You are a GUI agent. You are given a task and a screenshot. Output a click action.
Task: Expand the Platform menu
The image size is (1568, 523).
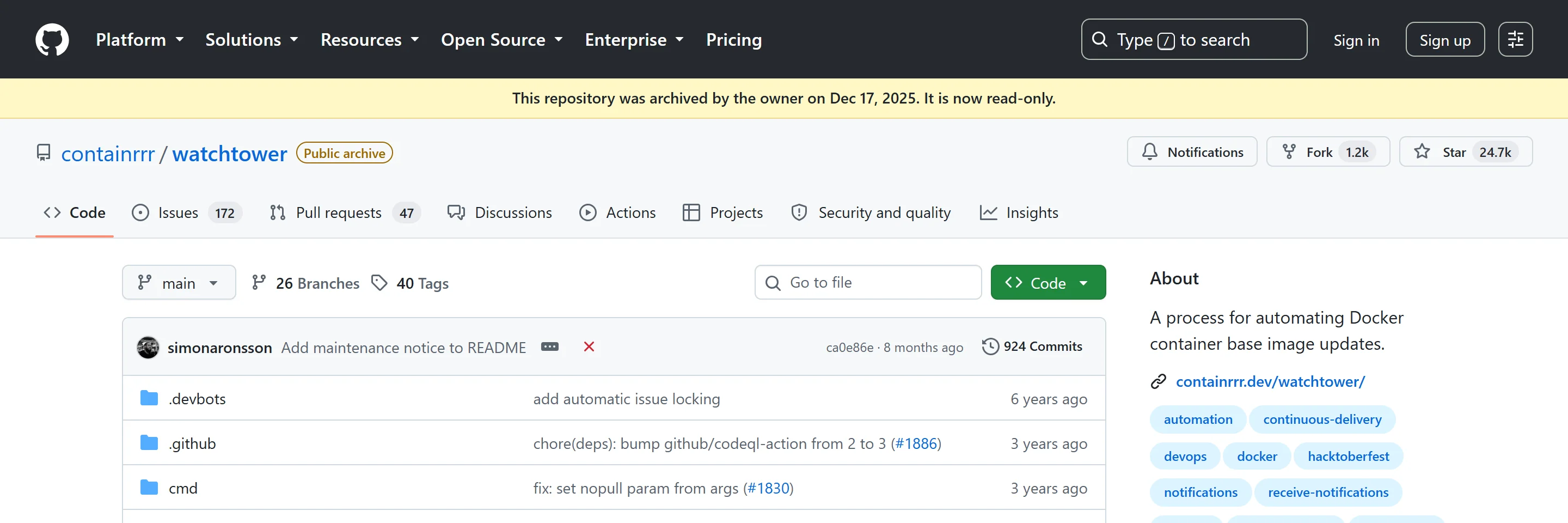140,40
